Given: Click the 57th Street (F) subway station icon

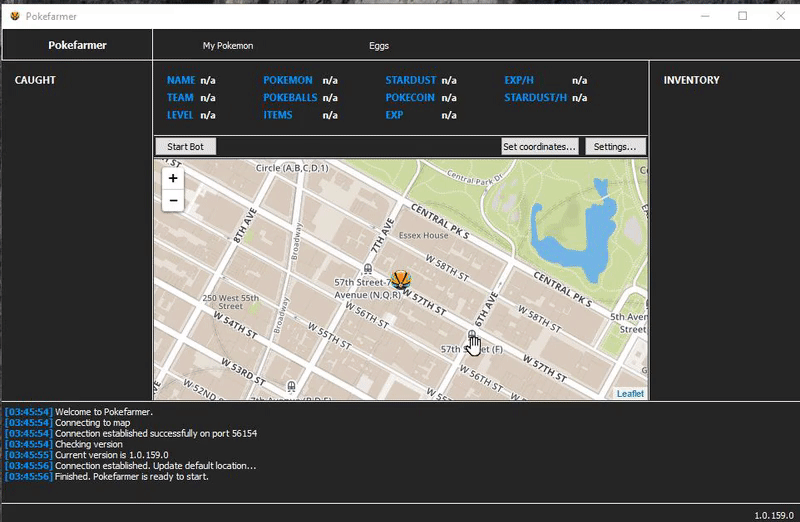Looking at the screenshot, I should pyautogui.click(x=472, y=334).
